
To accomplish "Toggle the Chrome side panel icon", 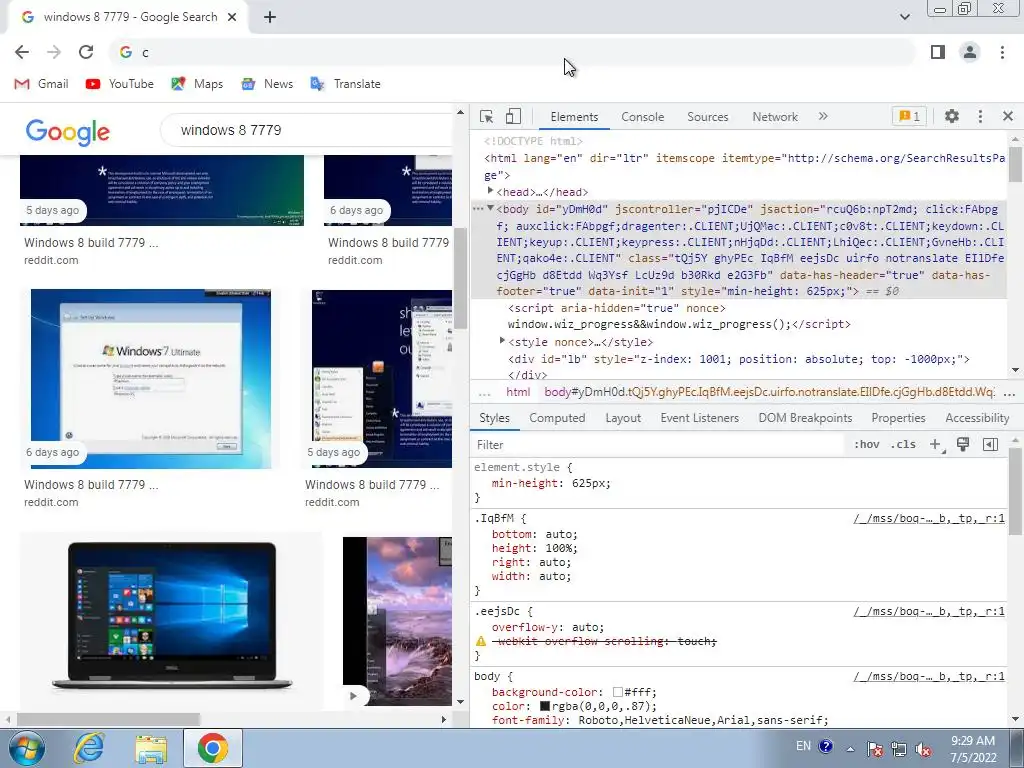I will click(x=938, y=52).
